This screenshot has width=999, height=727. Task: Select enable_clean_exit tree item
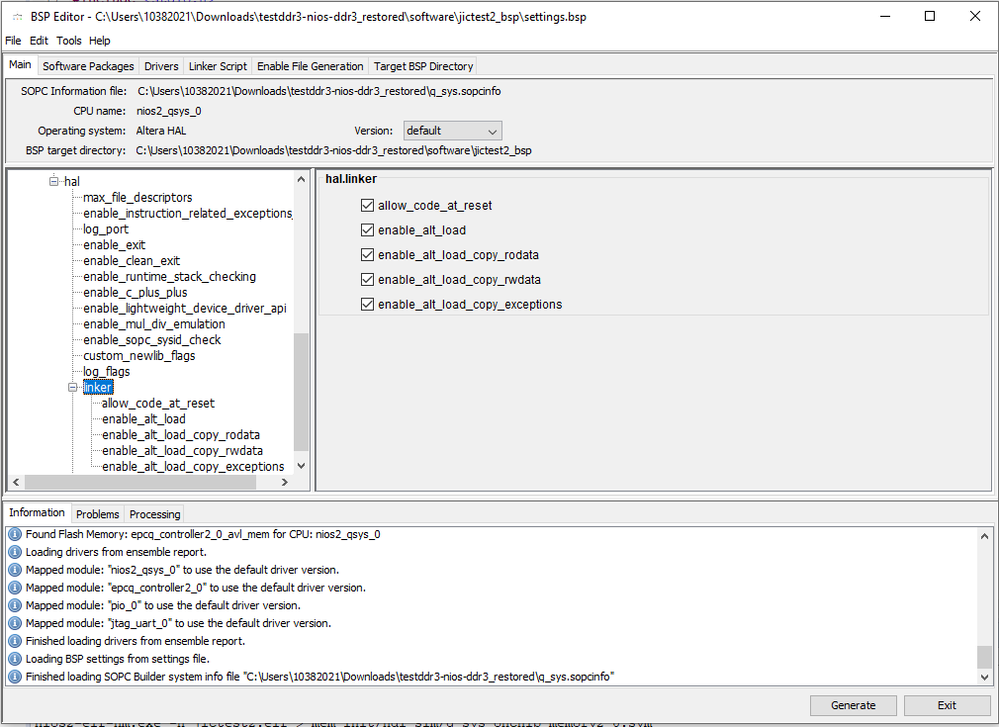[131, 261]
